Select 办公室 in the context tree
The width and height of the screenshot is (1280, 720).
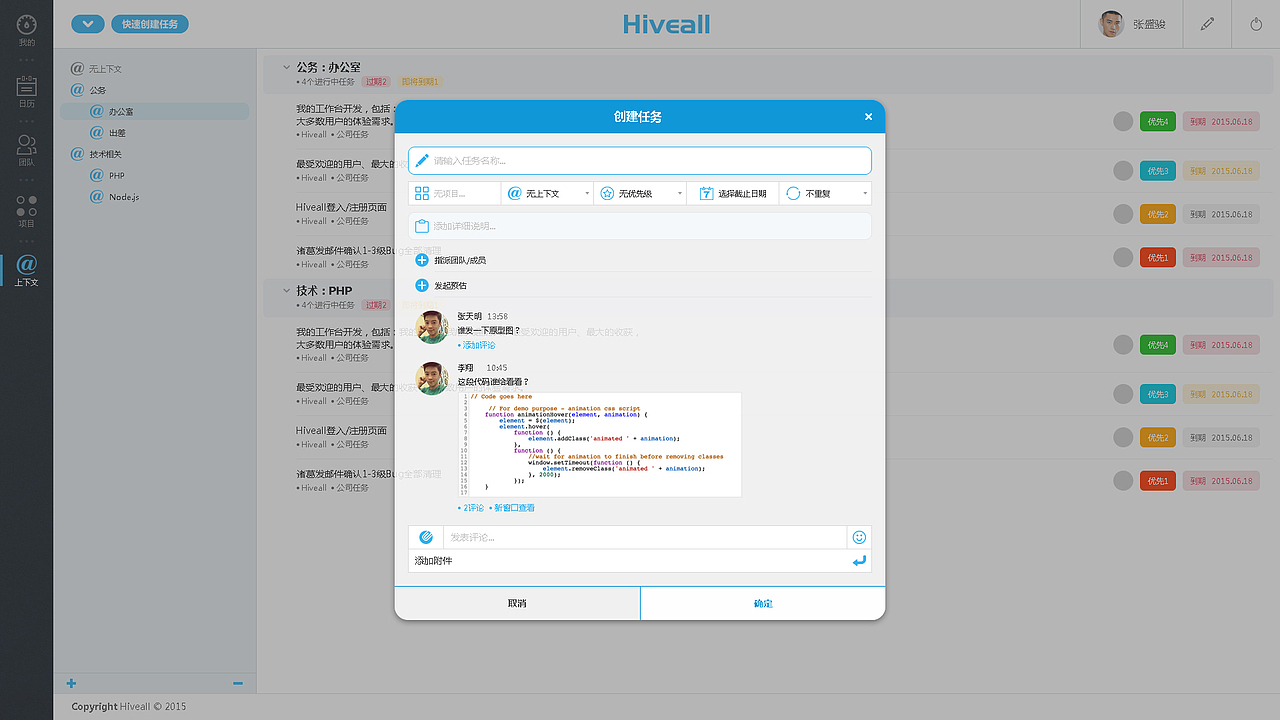point(154,111)
